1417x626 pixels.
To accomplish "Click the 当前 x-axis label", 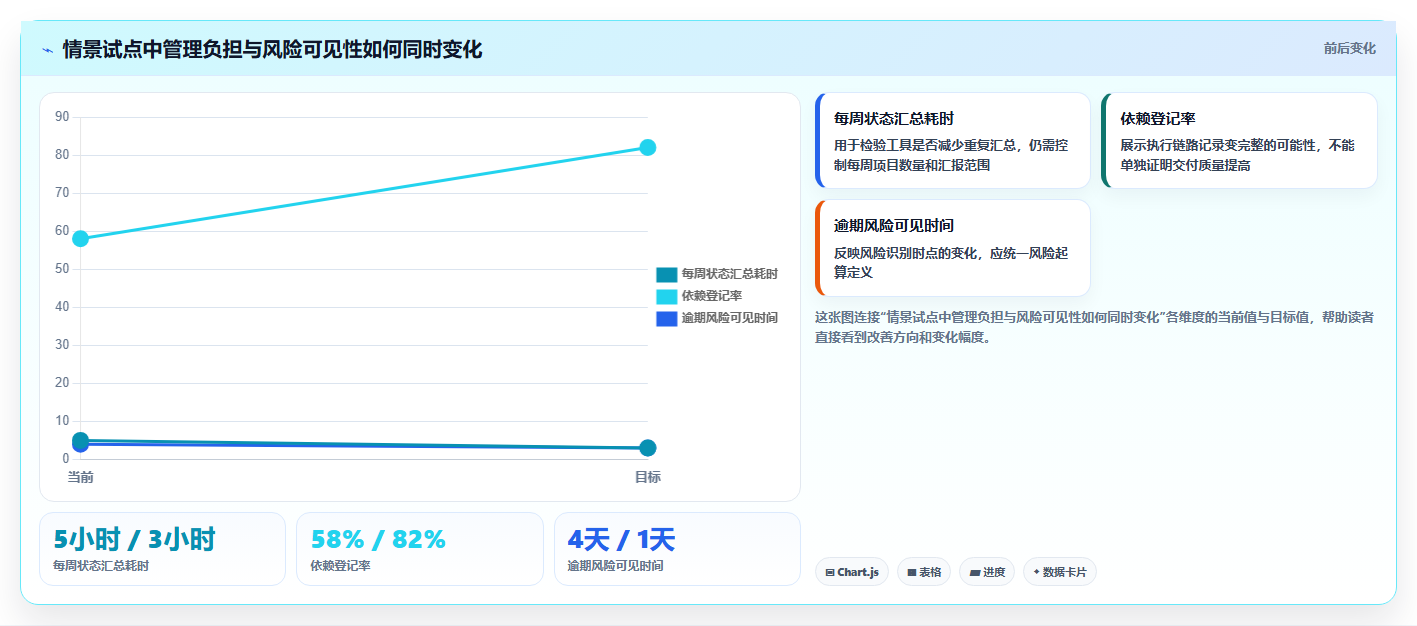I will coord(80,477).
